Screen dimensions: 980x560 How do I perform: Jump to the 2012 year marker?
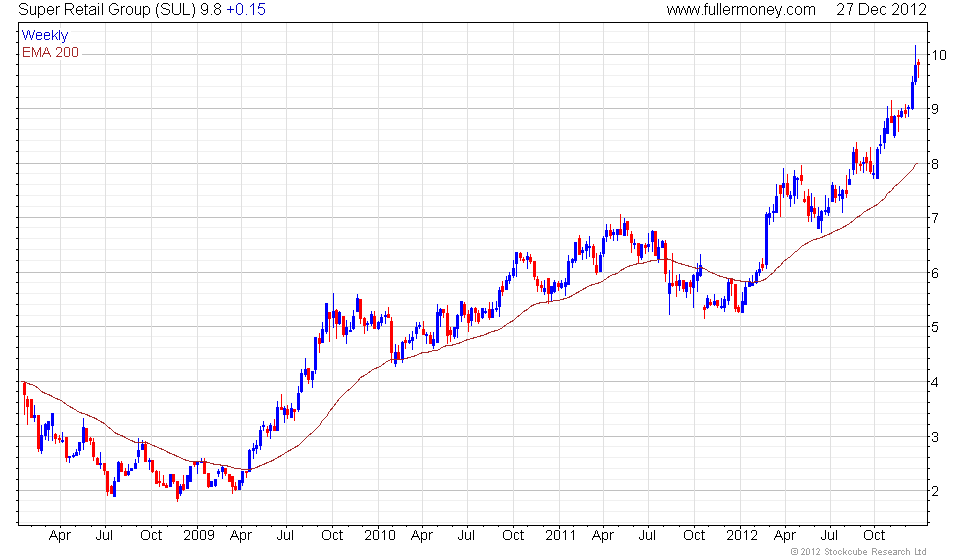point(741,535)
